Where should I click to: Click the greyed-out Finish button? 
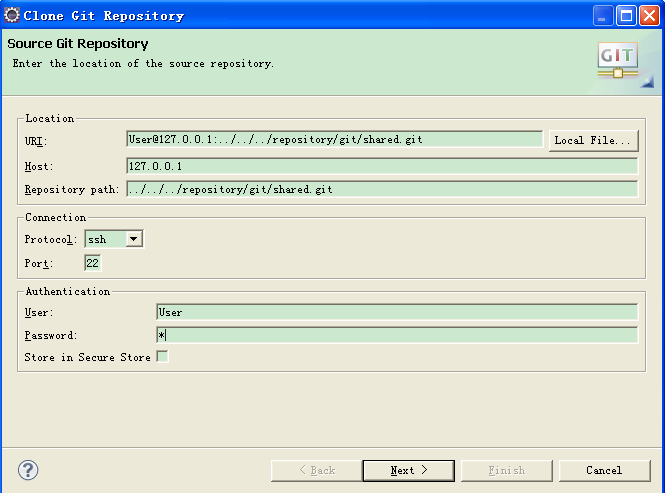(506, 470)
